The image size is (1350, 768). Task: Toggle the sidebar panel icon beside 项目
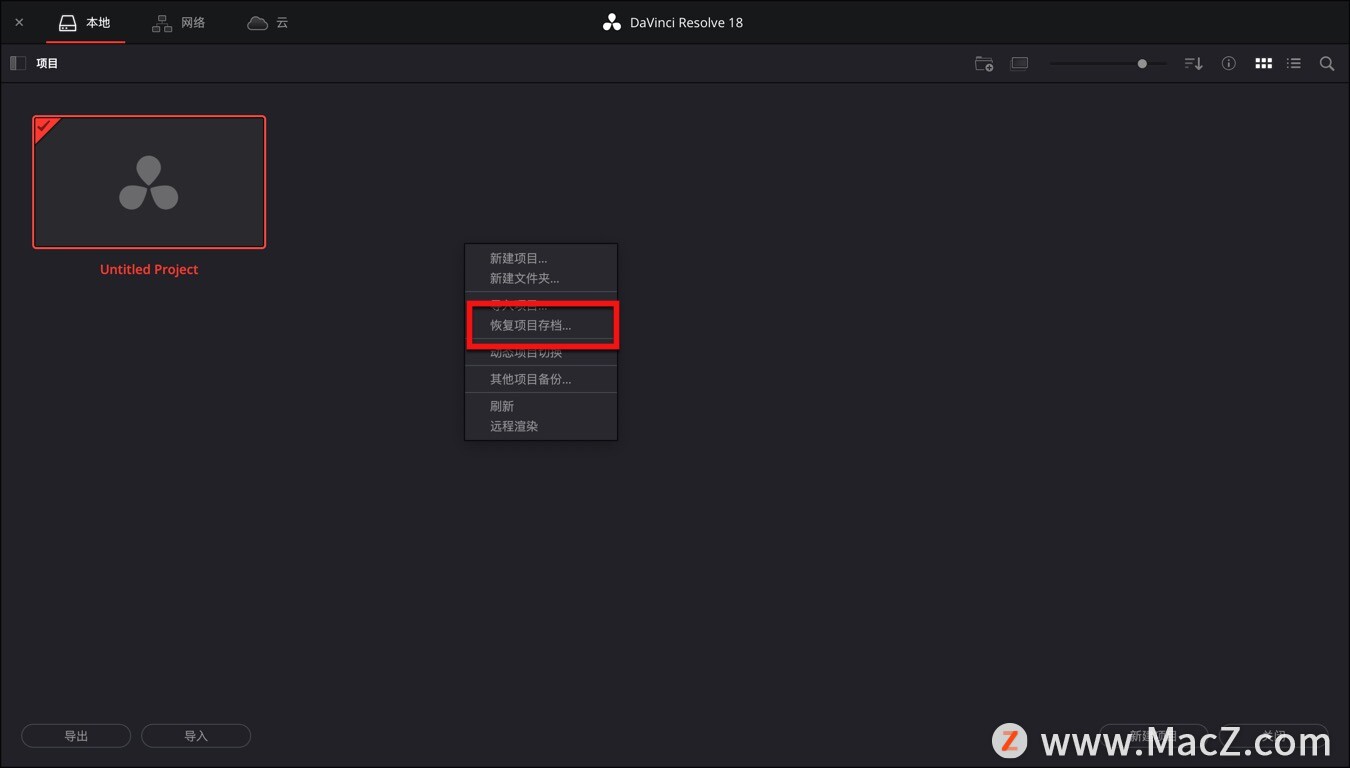click(18, 63)
